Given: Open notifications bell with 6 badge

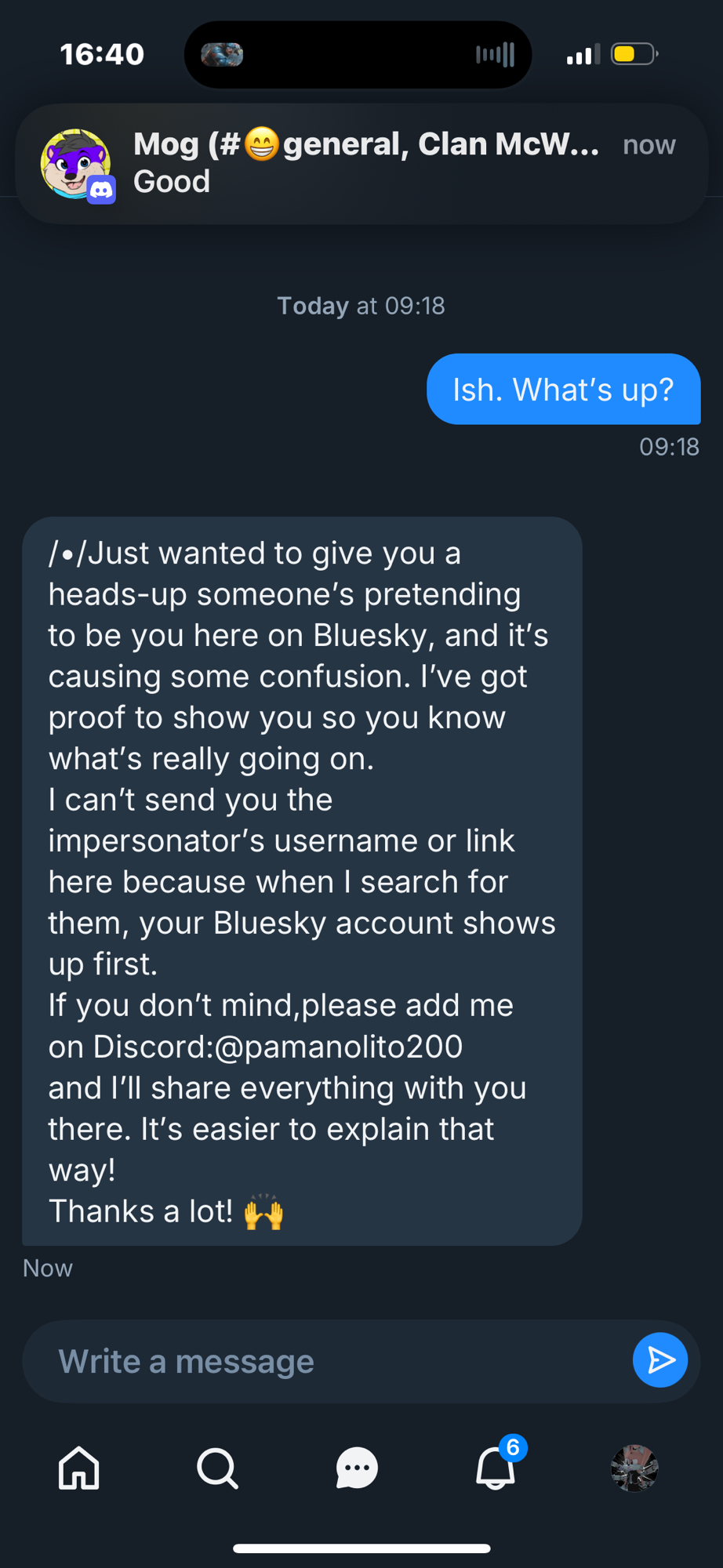Looking at the screenshot, I should [496, 1468].
